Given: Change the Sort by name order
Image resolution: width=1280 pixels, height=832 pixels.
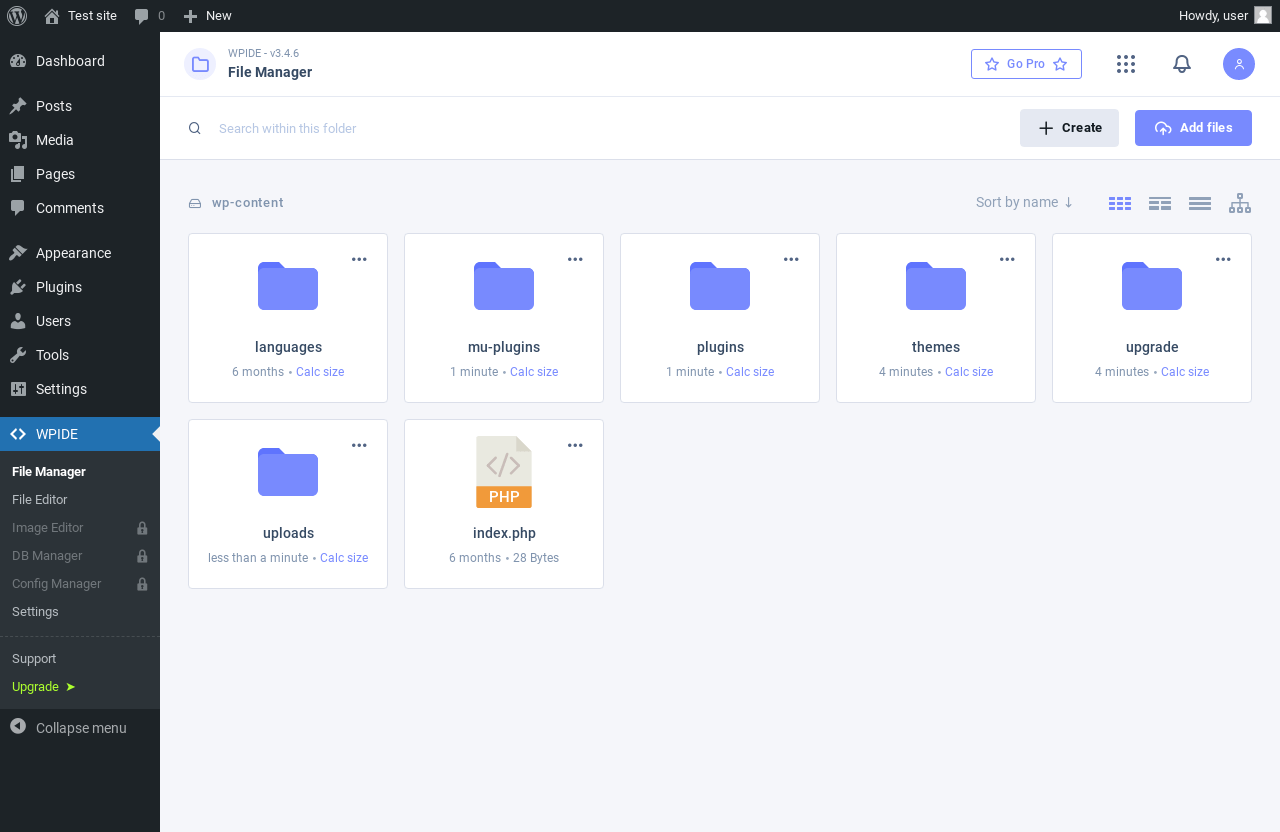Looking at the screenshot, I should pos(1025,202).
